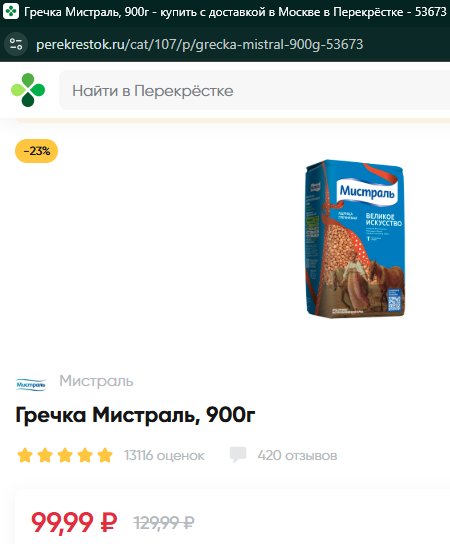This screenshot has height=544, width=450.
Task: Open the Мистраль brand name link
Action: (x=96, y=381)
